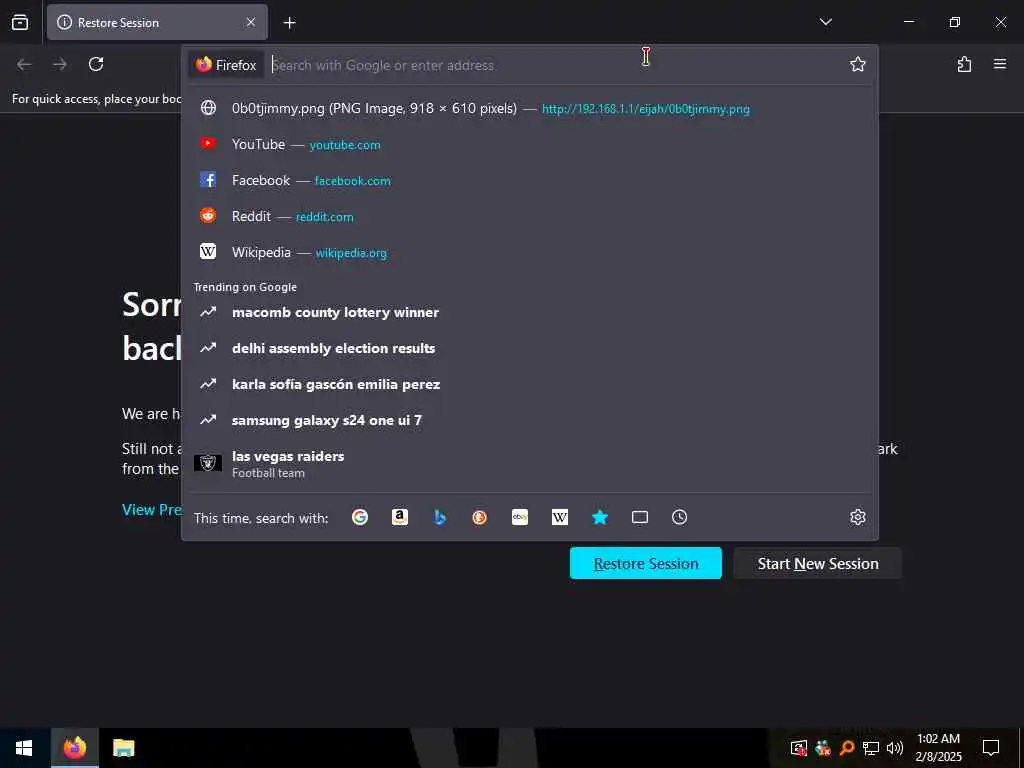Bookmark this page with star icon
This screenshot has width=1024, height=768.
857,64
